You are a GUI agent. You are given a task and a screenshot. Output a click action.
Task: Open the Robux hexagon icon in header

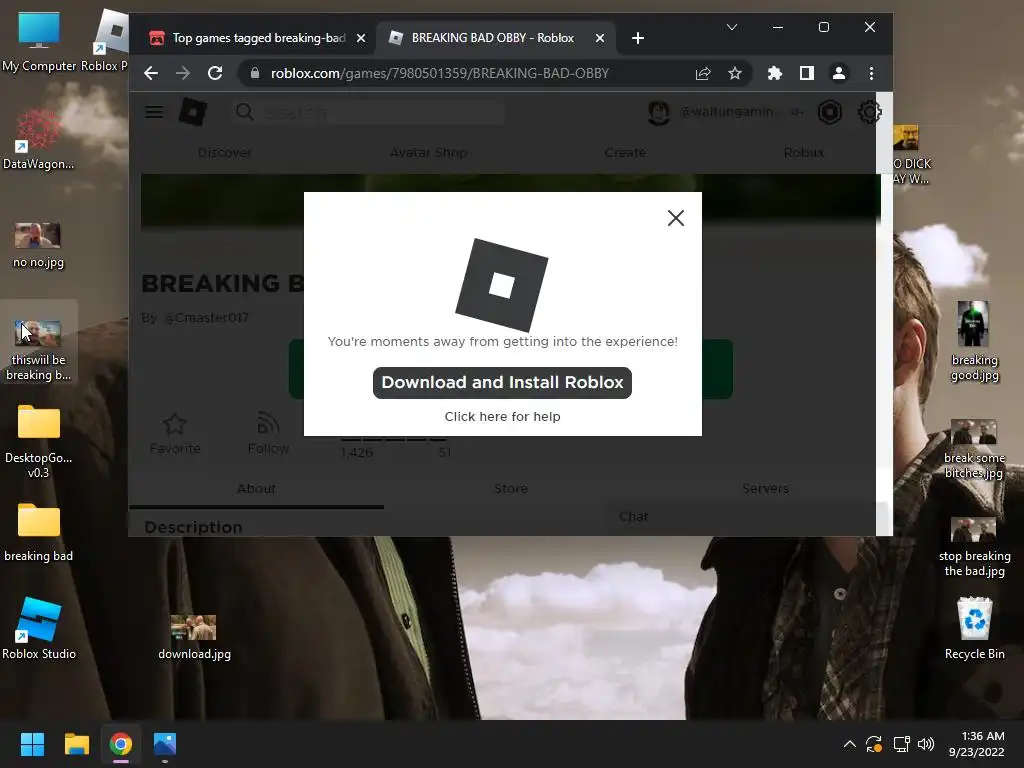click(x=829, y=112)
